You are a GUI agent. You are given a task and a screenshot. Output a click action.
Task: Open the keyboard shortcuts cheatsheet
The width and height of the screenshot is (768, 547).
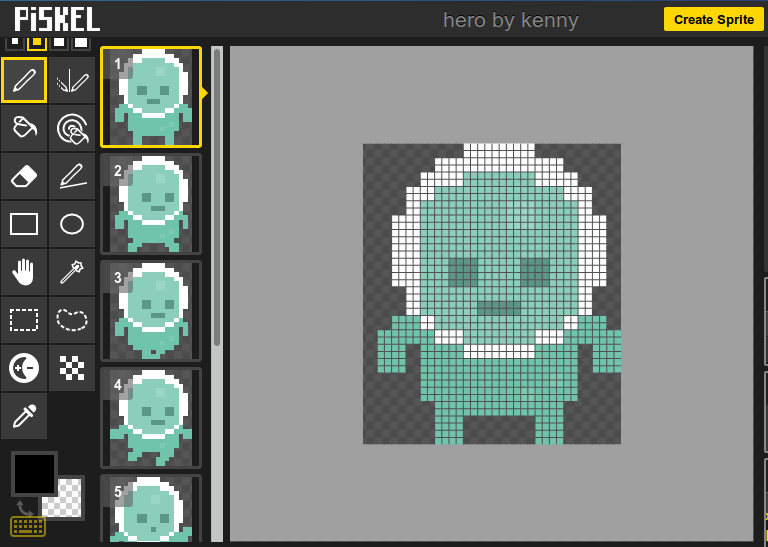click(x=28, y=526)
